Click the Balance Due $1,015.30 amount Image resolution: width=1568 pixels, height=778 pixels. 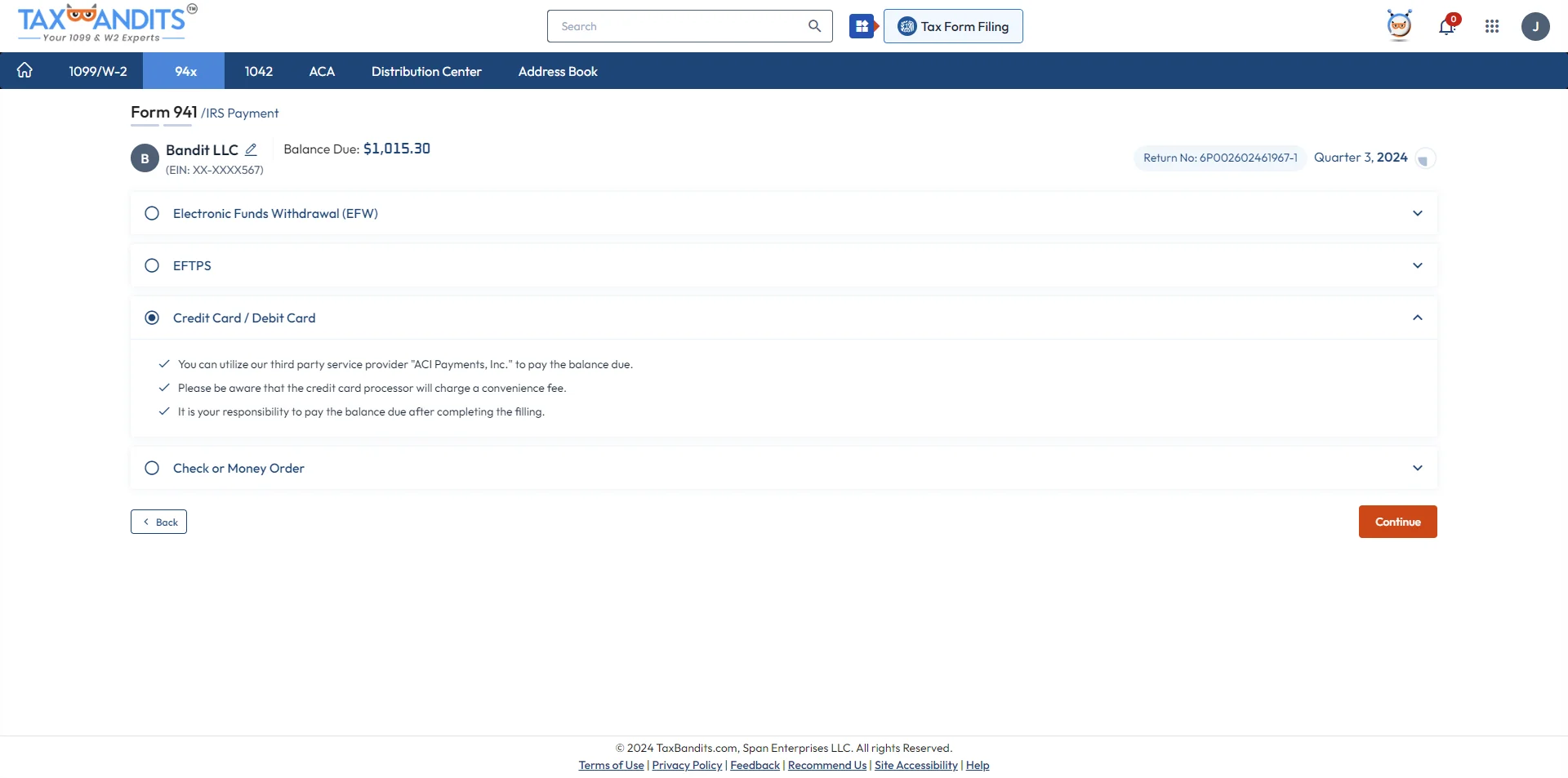point(397,149)
